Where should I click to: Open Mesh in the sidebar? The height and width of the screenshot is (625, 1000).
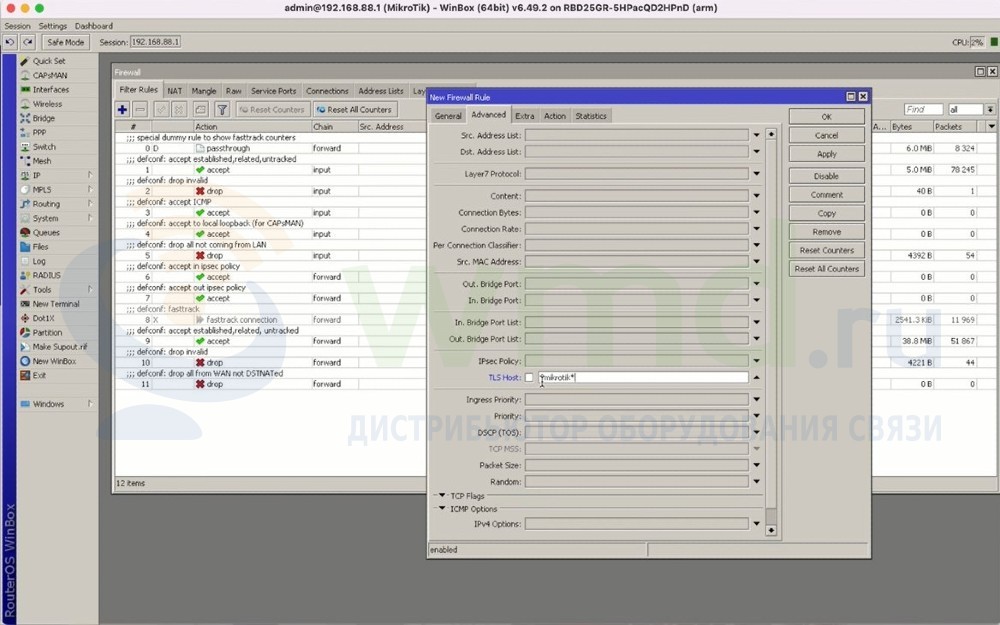(x=42, y=161)
